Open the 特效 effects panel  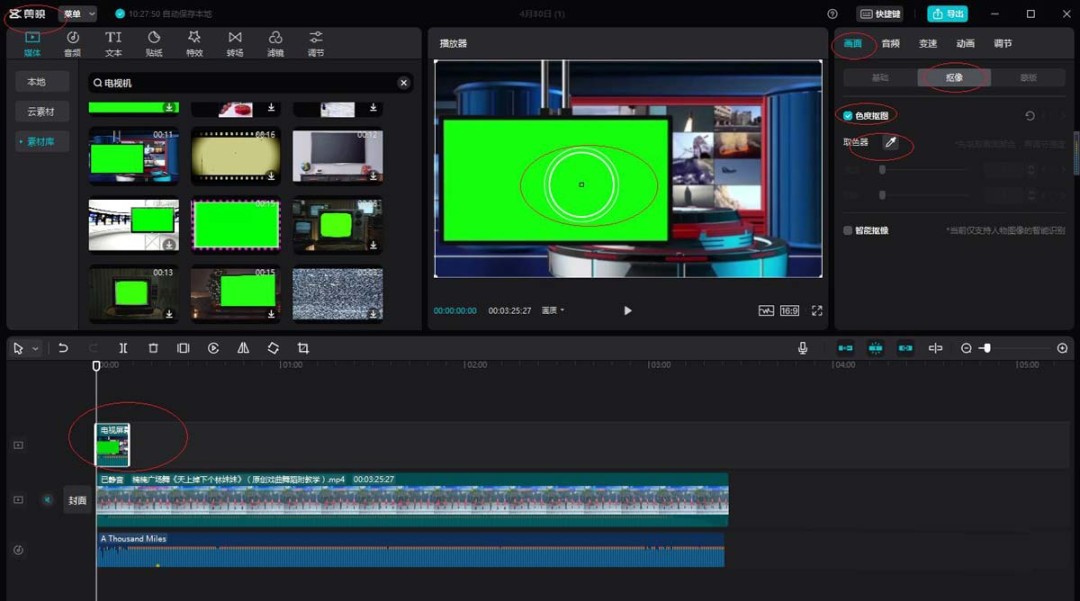point(194,44)
